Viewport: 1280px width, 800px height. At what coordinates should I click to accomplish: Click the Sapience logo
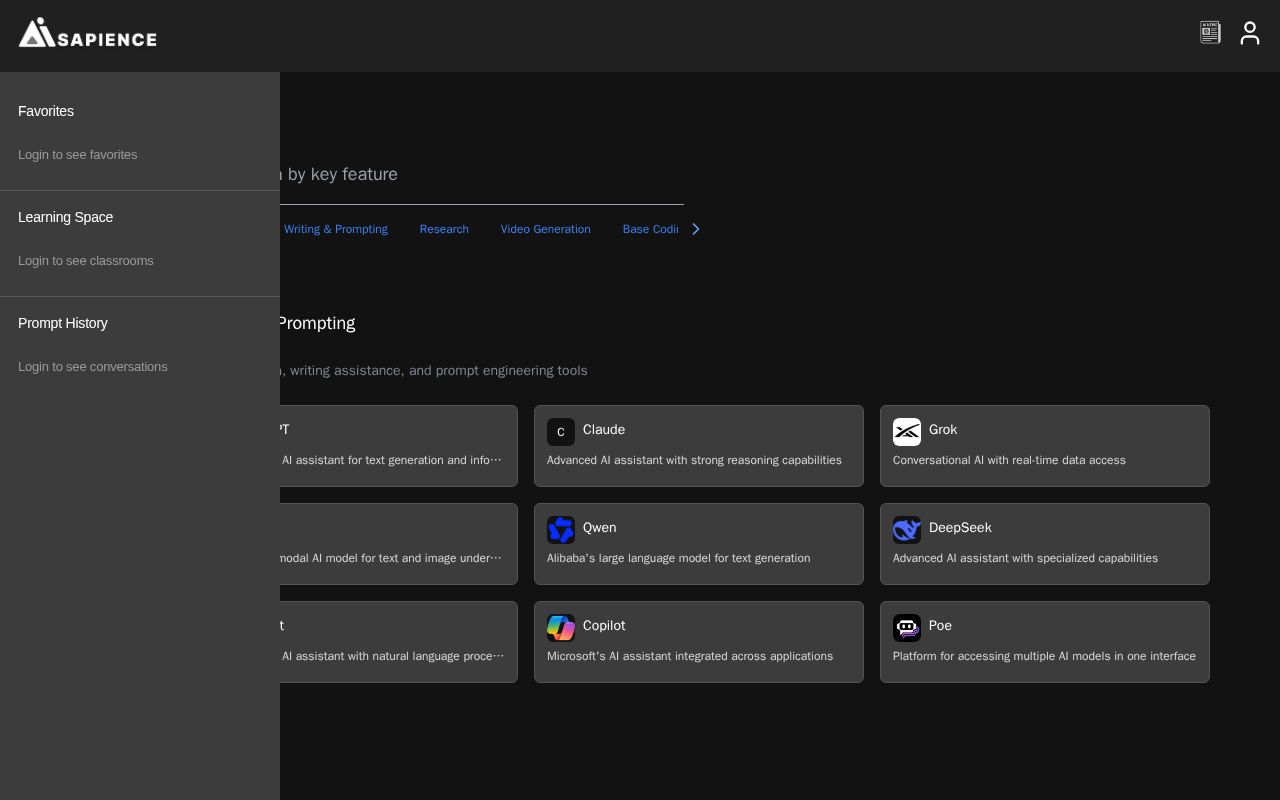pyautogui.click(x=88, y=33)
